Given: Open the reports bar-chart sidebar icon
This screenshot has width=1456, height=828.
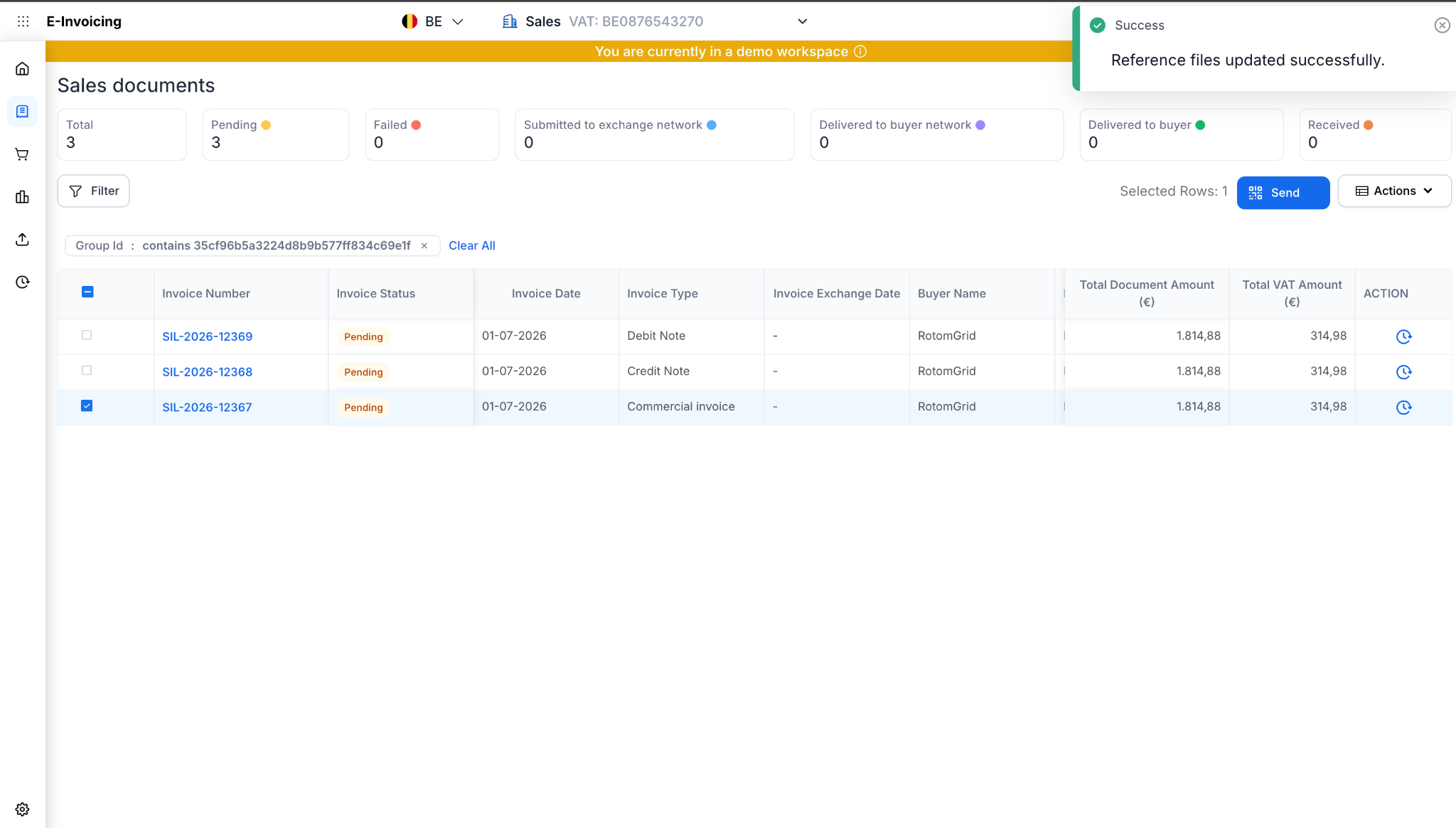Looking at the screenshot, I should [22, 197].
